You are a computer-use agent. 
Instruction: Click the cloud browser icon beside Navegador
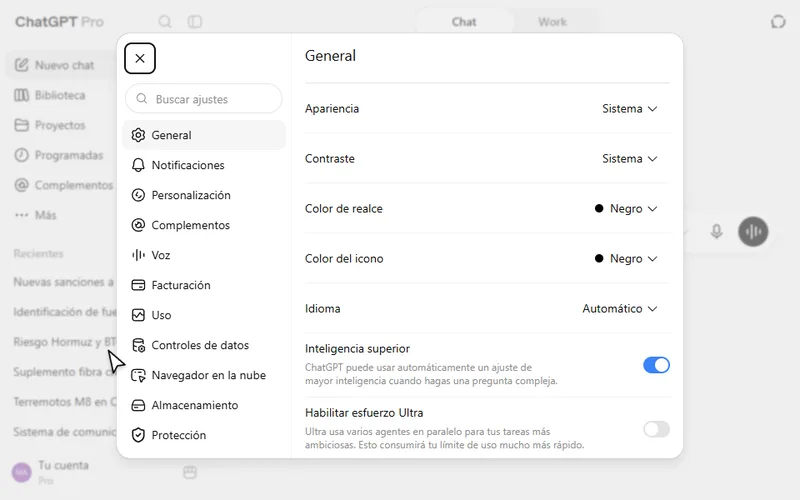point(138,376)
